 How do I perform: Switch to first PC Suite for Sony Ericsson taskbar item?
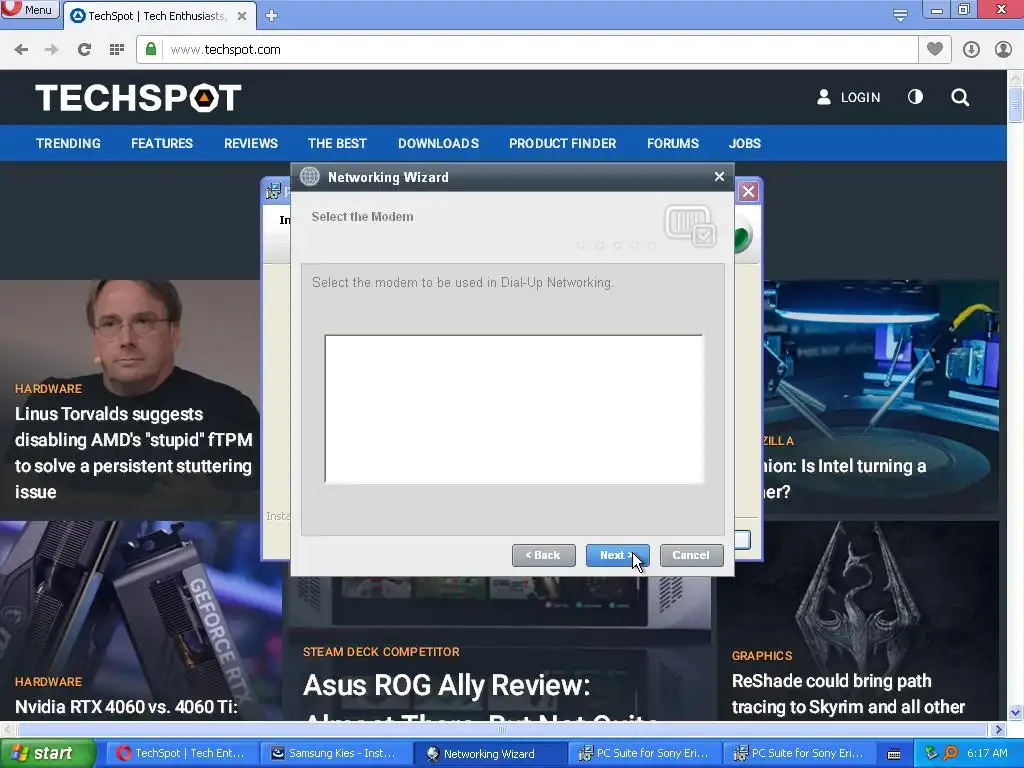pos(644,754)
